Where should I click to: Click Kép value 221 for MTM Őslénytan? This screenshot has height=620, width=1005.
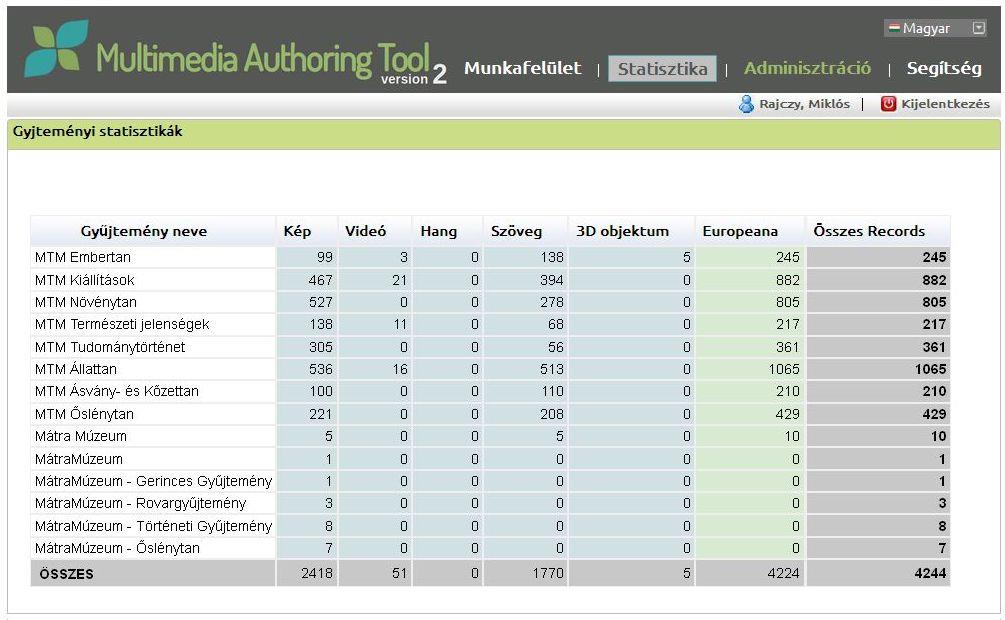tap(320, 414)
